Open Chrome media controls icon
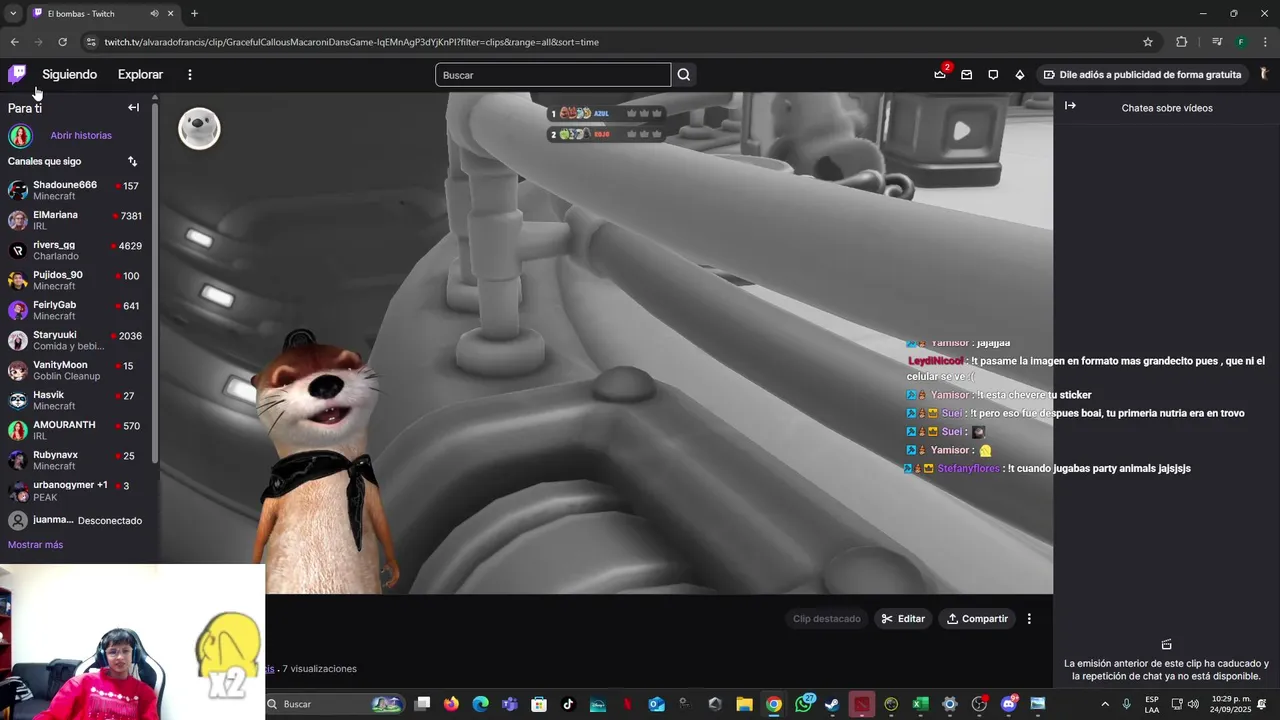This screenshot has height=720, width=1280. click(x=1217, y=42)
